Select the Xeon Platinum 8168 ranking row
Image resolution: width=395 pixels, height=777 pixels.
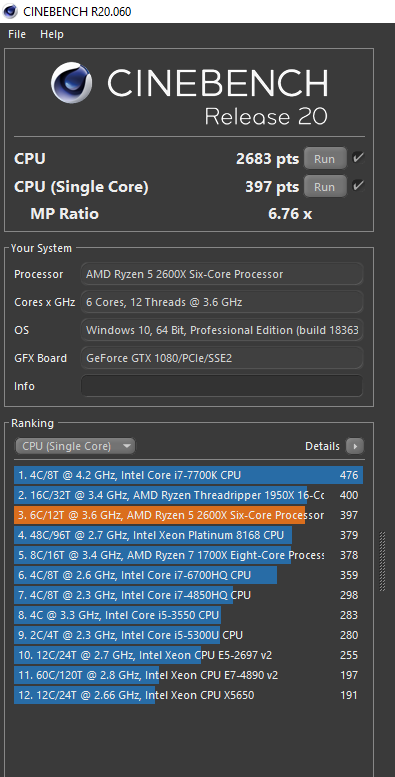click(x=188, y=535)
